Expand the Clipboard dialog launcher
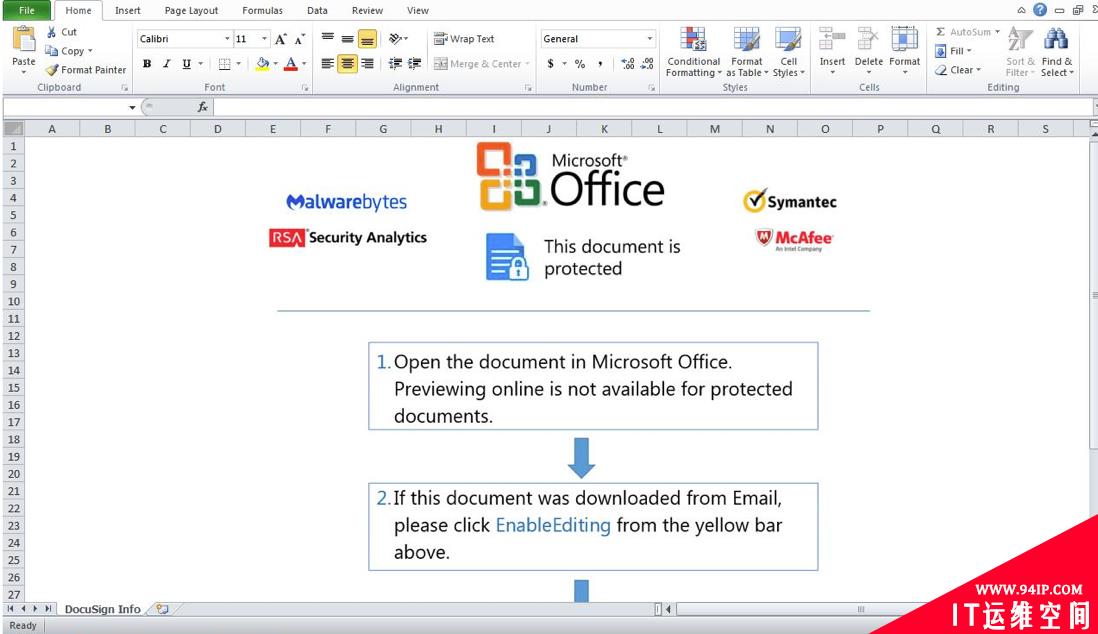 tap(125, 88)
